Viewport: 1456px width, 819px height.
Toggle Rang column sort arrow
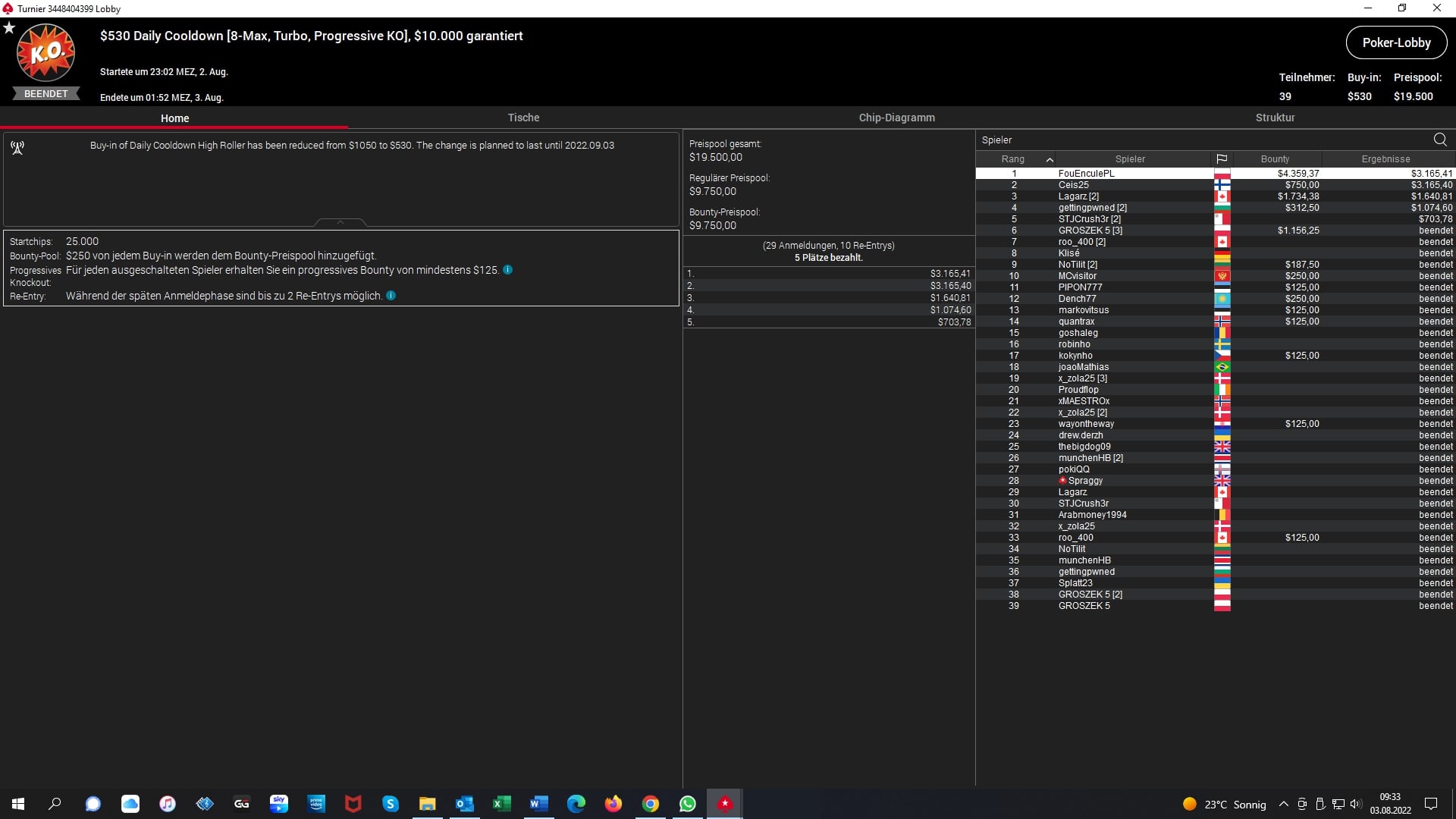1050,159
